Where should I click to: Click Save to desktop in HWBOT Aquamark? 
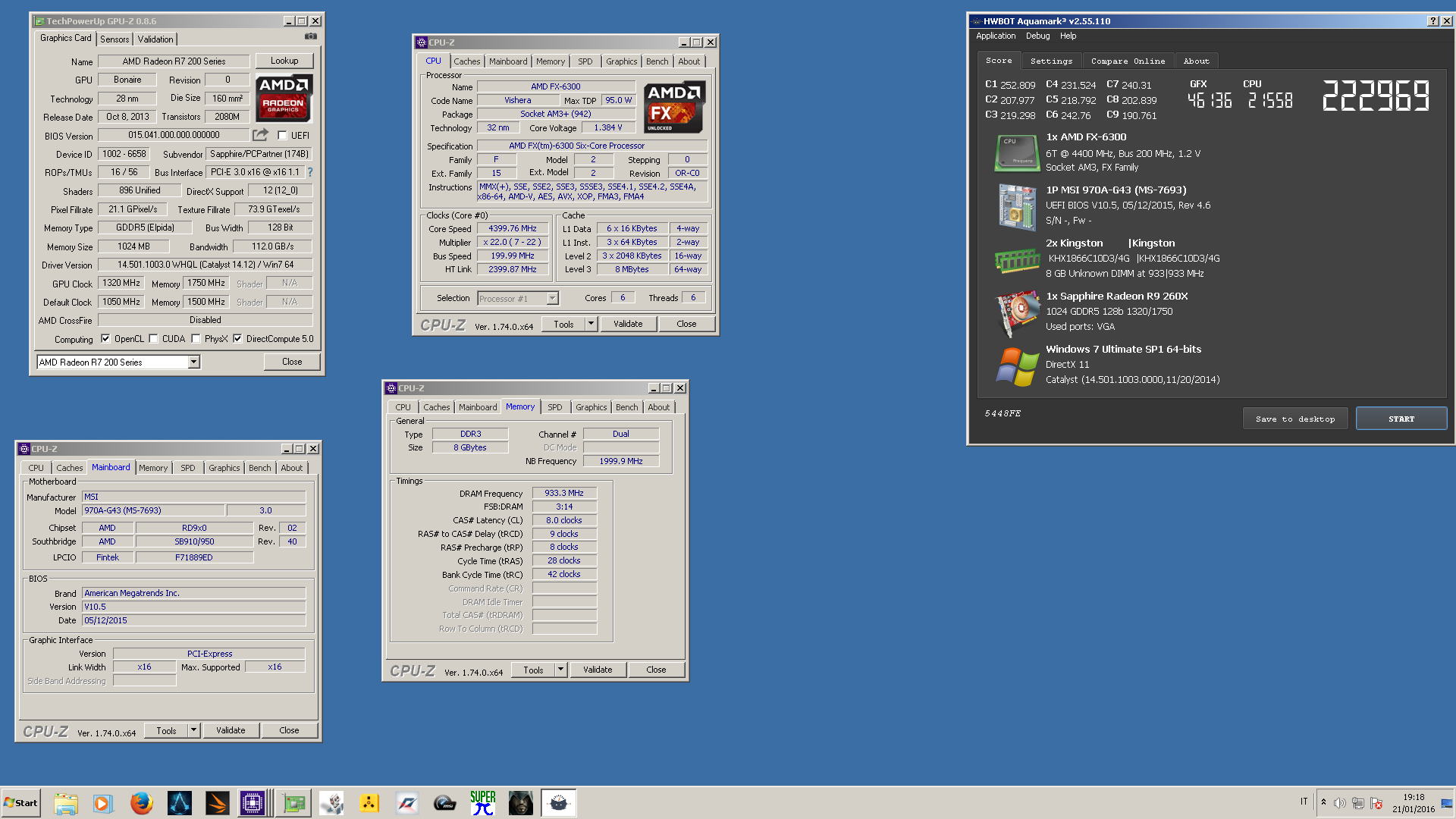tap(1295, 419)
